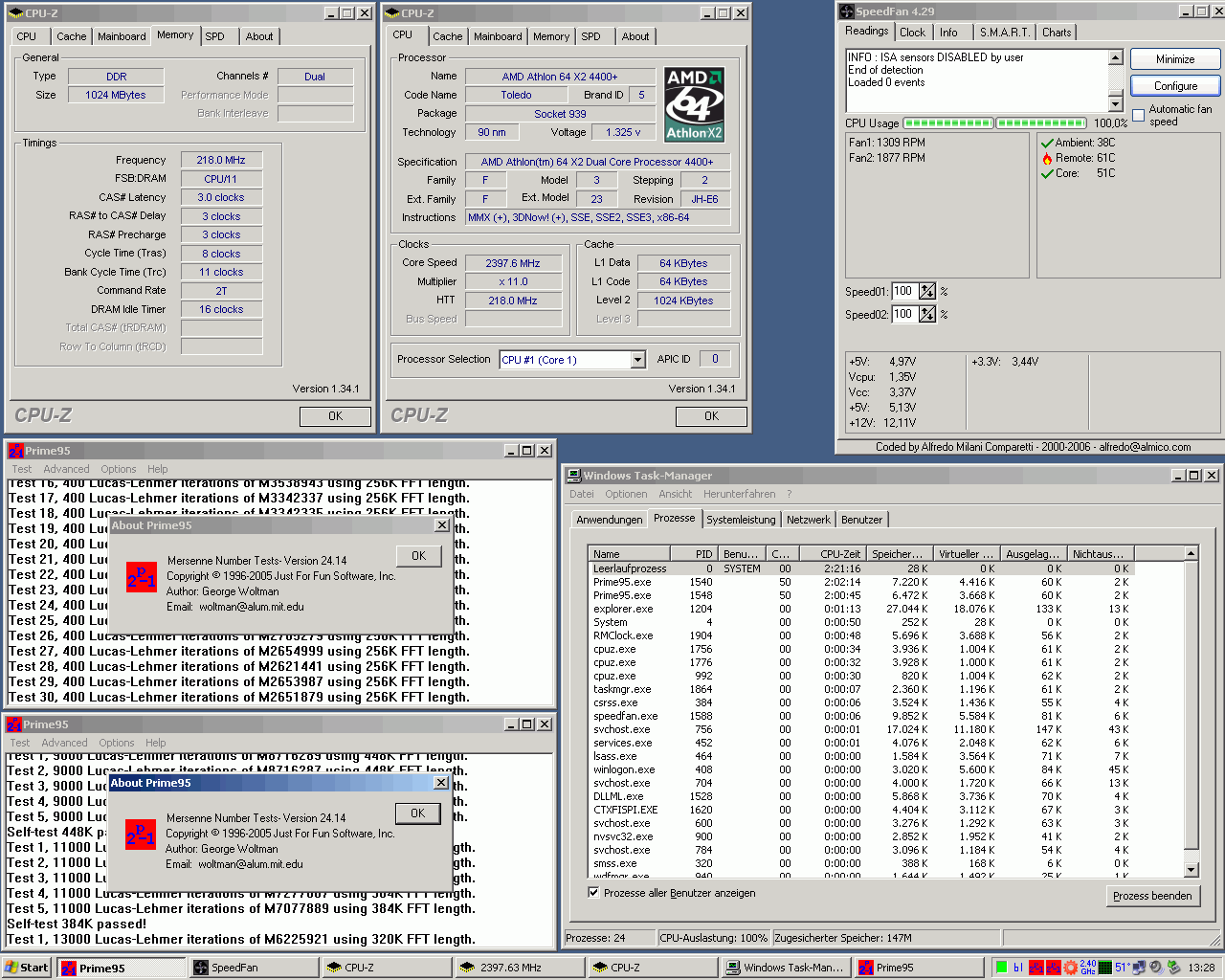Click the red Prime95 icon in About dialog over 256K tests
Screen dimensions: 1225x980
coord(141,577)
